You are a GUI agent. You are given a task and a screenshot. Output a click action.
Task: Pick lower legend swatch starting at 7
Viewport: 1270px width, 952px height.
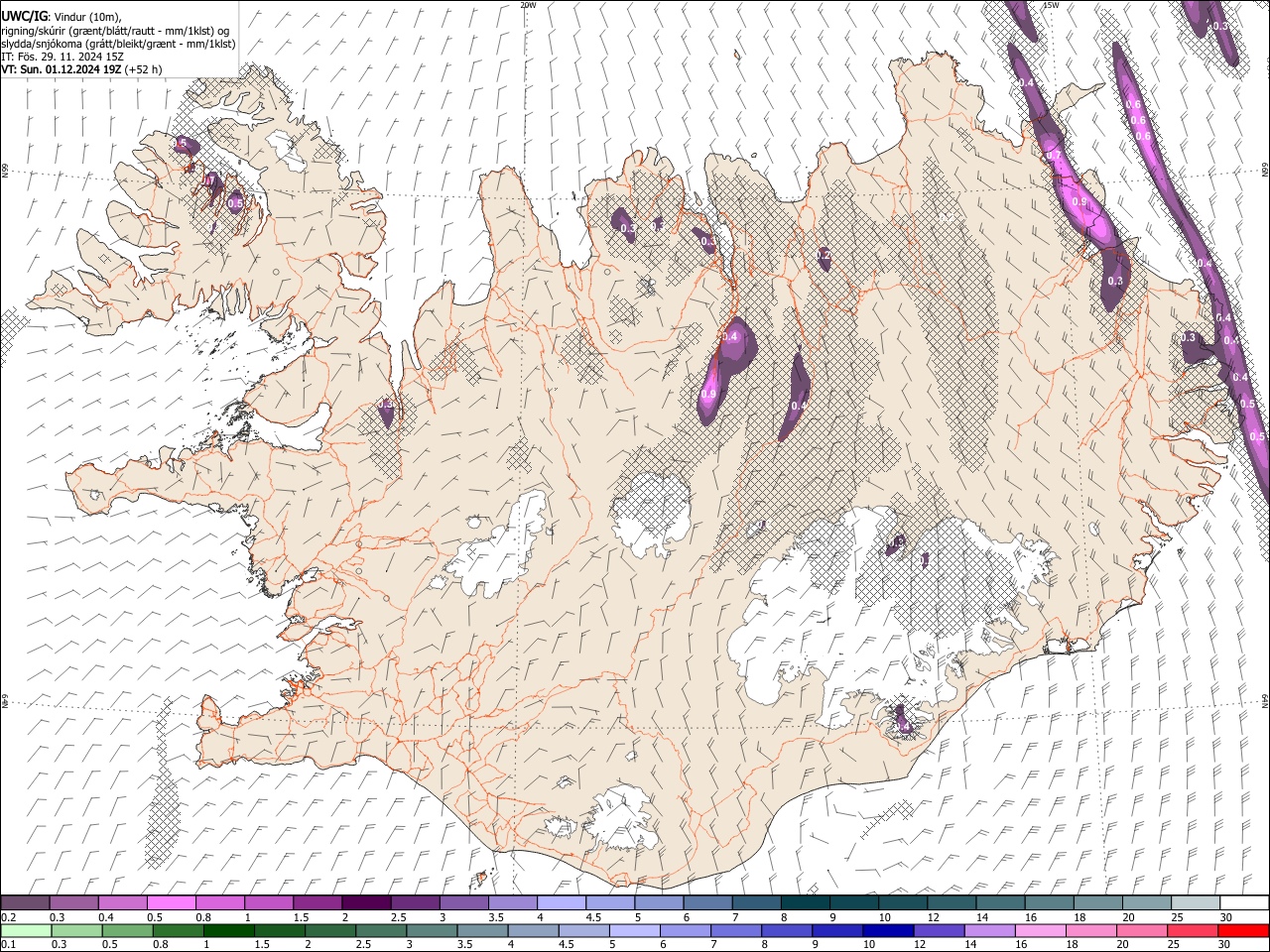click(735, 930)
